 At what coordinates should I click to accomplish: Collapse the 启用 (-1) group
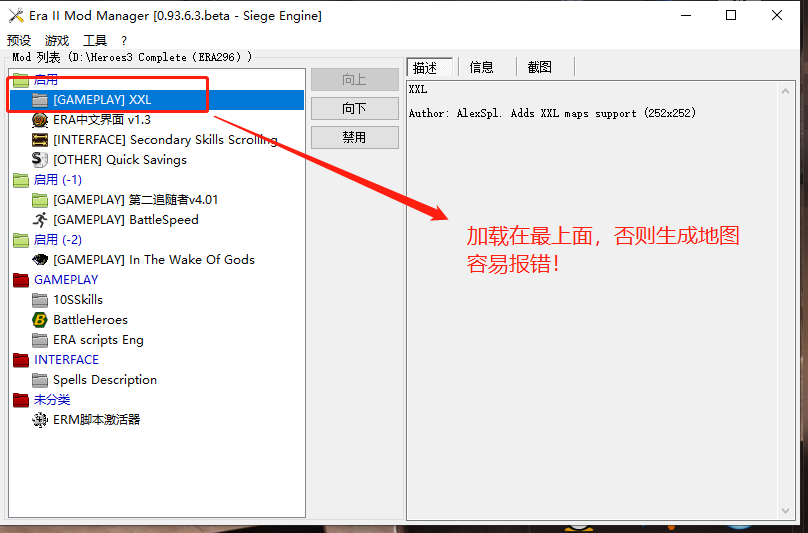21,180
